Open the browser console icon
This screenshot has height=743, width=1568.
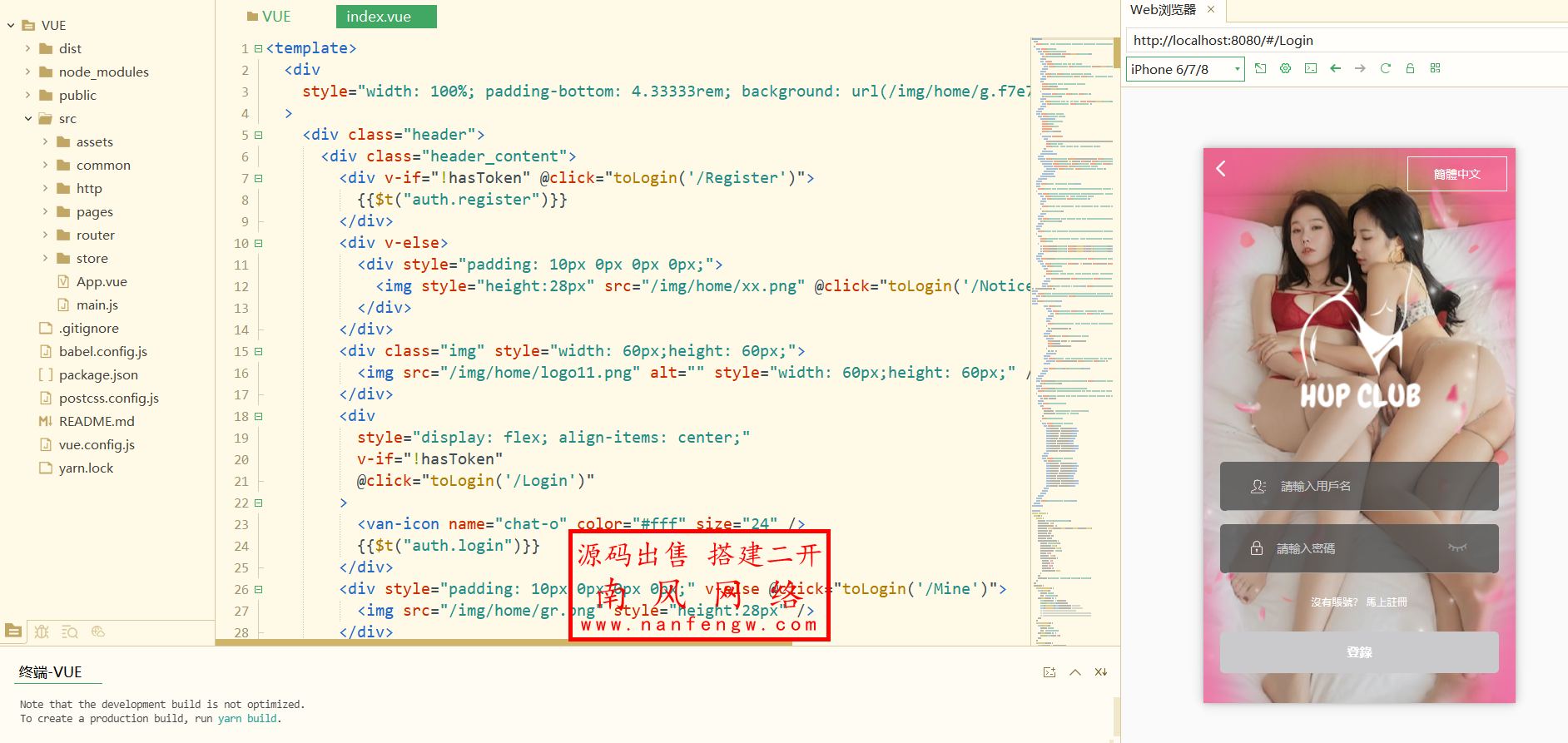pos(1310,69)
